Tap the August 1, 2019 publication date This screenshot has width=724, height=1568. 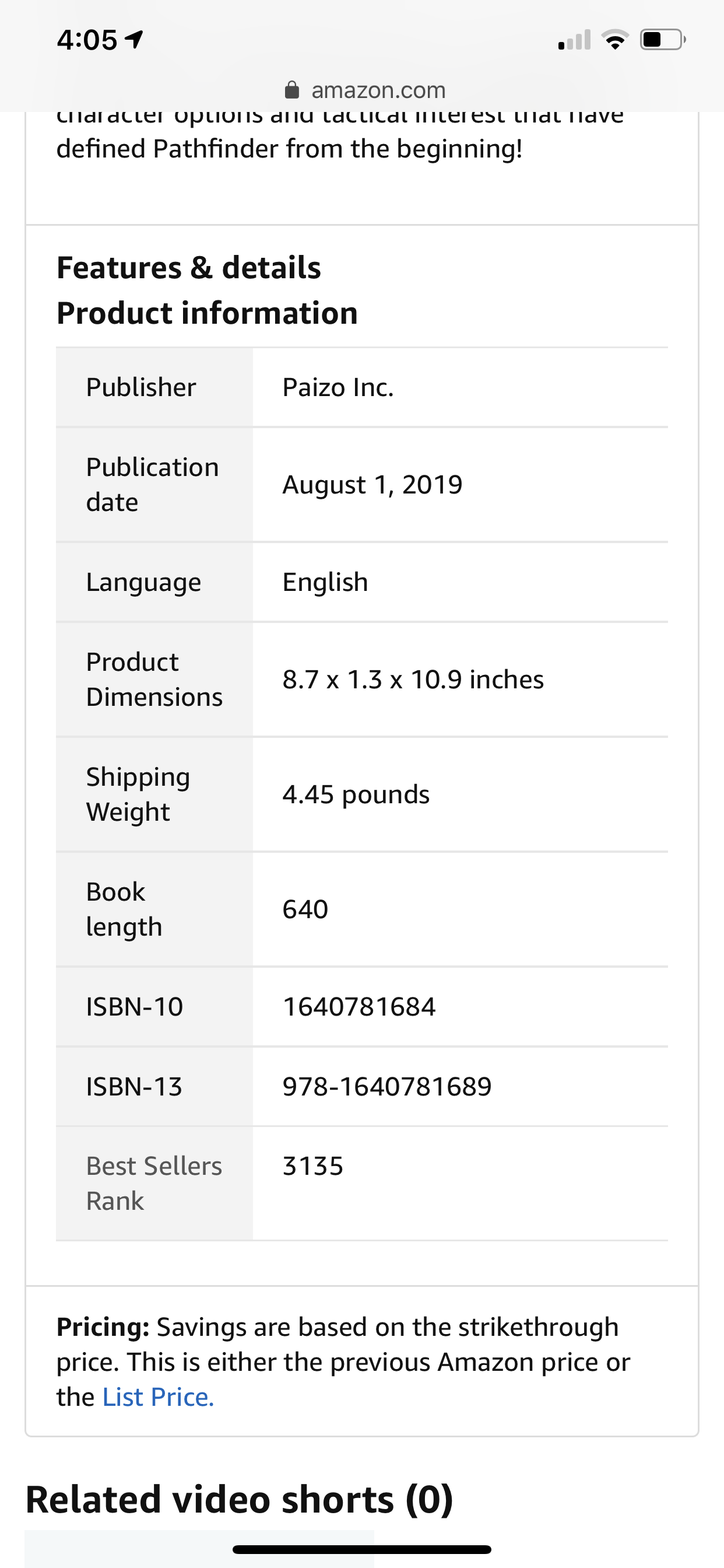372,485
